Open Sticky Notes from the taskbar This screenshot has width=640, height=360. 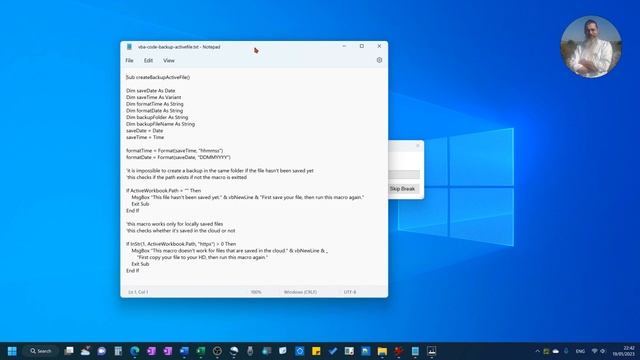tap(316, 351)
